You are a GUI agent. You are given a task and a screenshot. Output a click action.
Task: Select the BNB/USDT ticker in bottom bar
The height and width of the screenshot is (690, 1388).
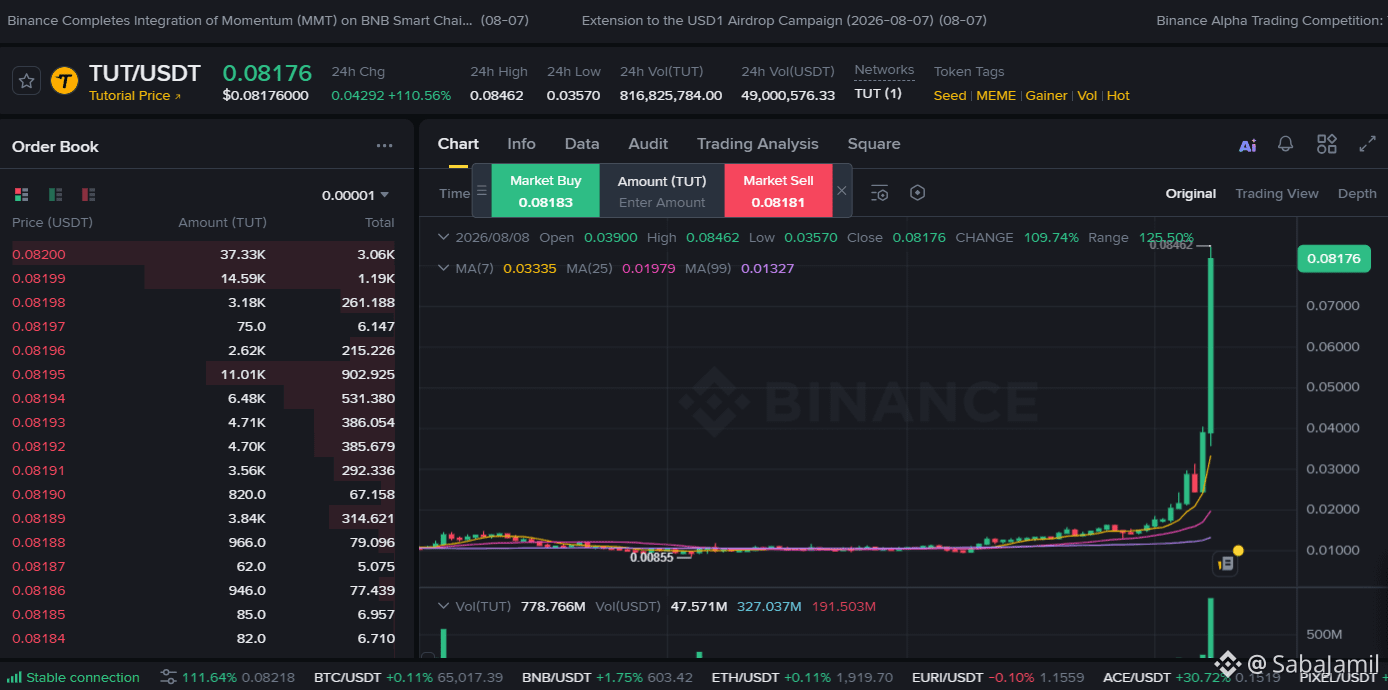point(607,678)
